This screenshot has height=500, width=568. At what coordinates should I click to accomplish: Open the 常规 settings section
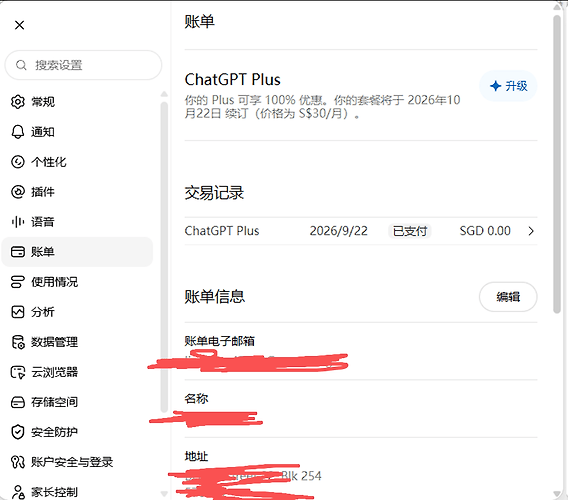77,102
